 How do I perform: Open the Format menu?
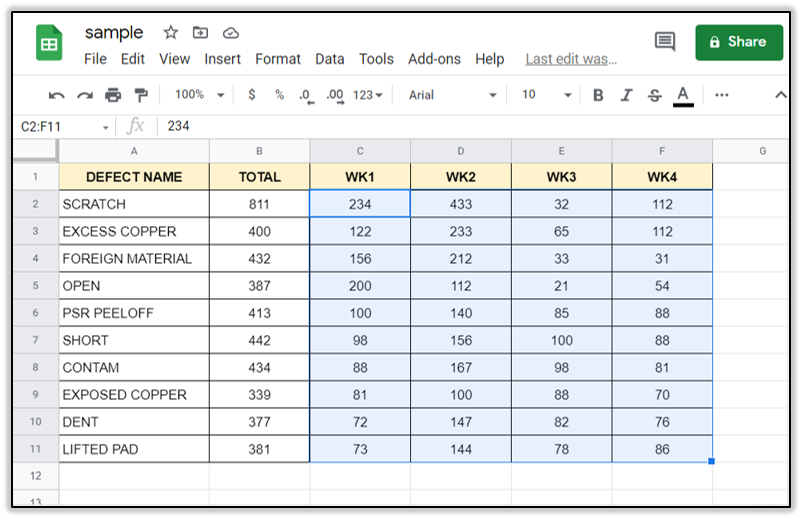point(278,59)
